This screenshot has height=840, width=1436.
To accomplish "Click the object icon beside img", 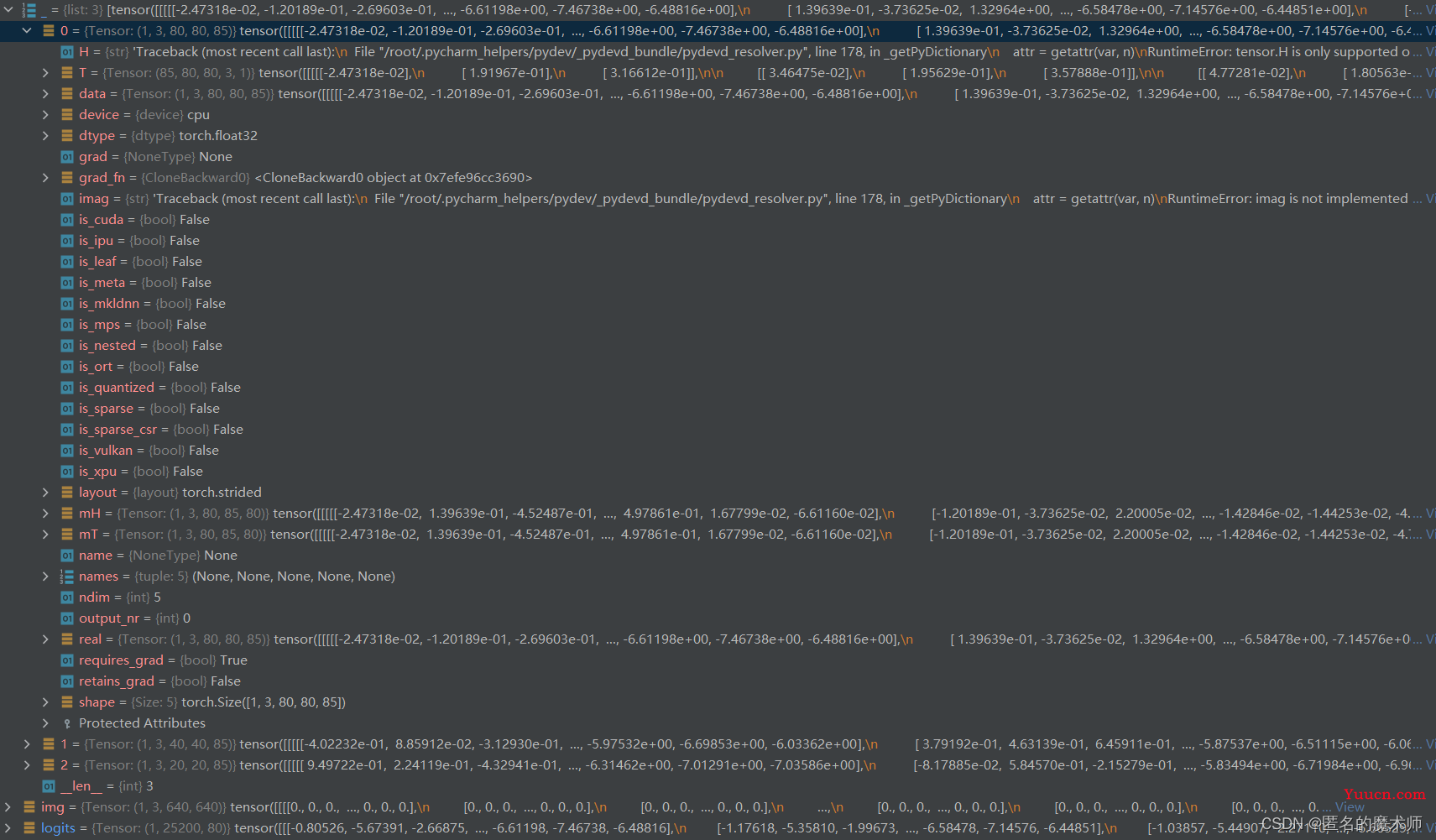I will (29, 807).
